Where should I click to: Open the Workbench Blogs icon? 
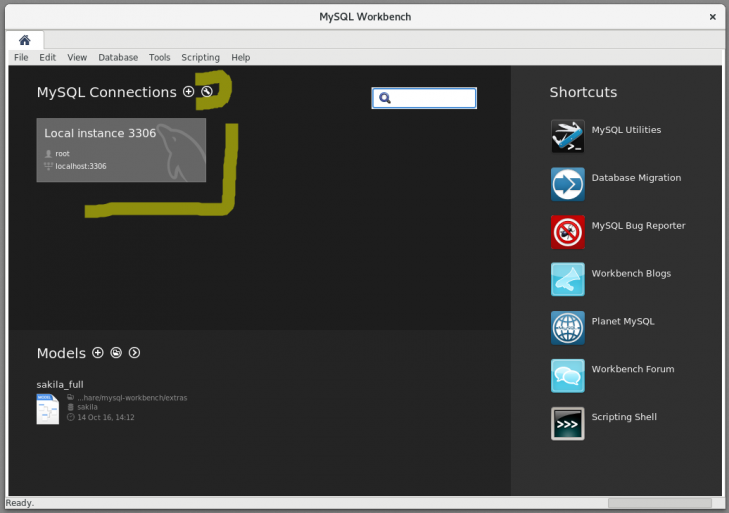568,280
